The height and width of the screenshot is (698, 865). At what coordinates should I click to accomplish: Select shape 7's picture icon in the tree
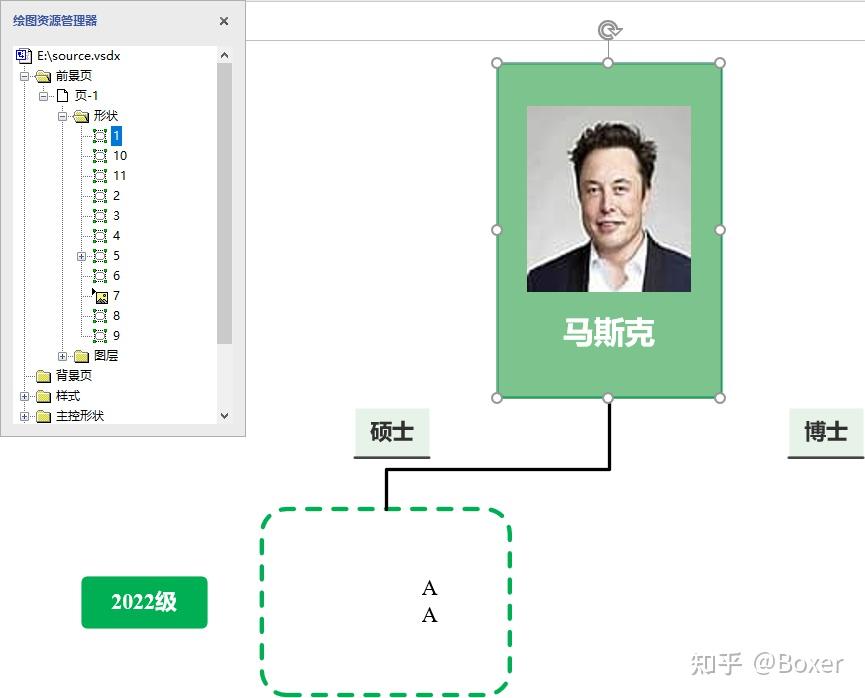(x=100, y=295)
